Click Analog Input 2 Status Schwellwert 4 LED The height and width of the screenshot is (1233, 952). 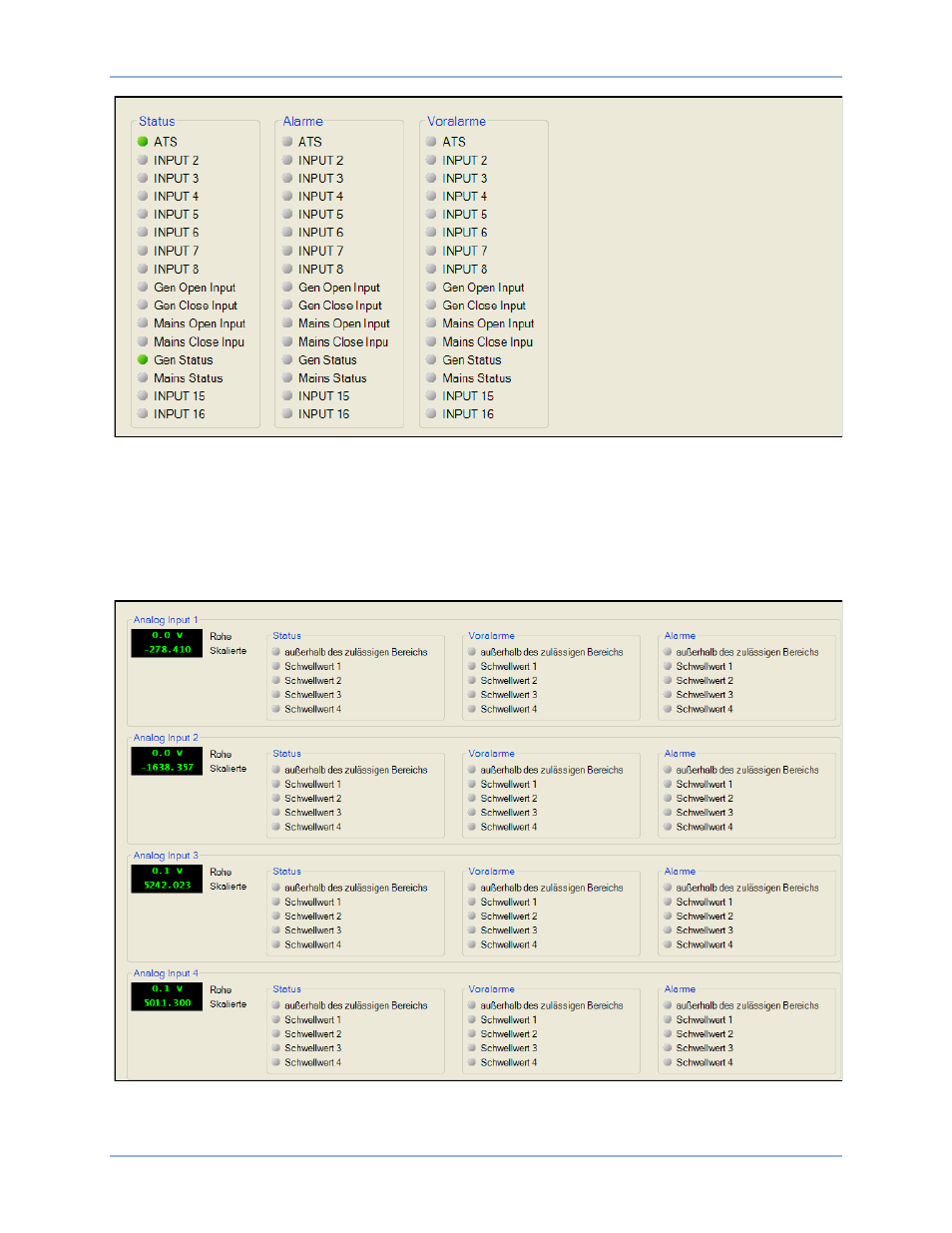tap(276, 827)
